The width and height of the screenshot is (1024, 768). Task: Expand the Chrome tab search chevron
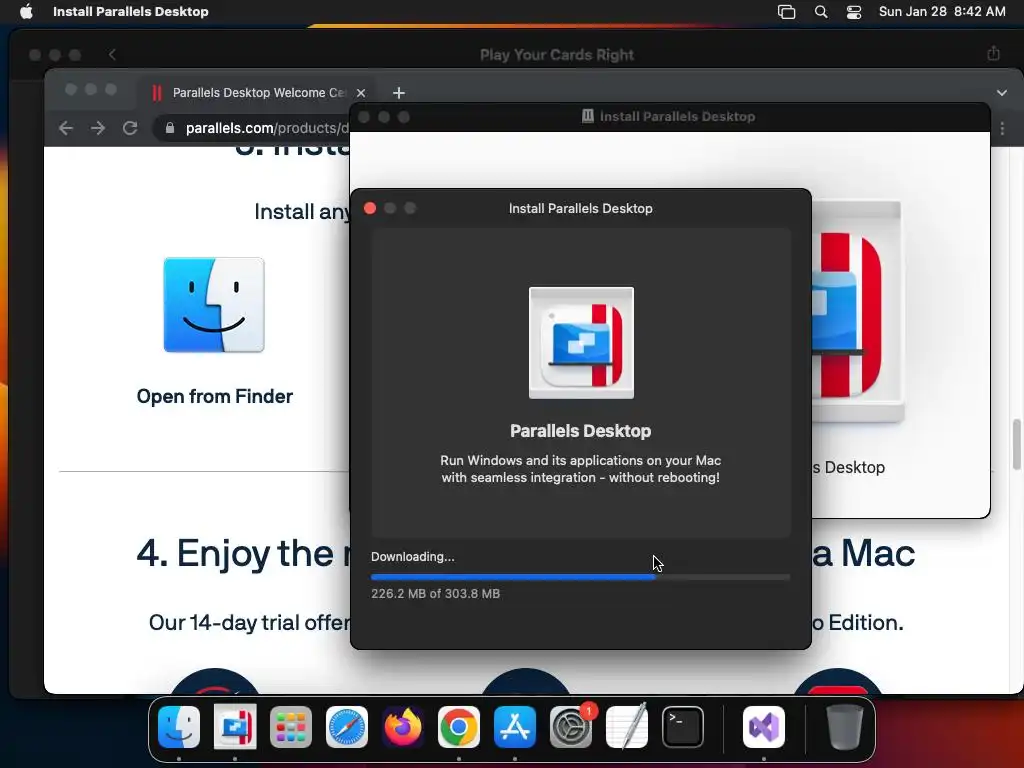coord(1001,93)
